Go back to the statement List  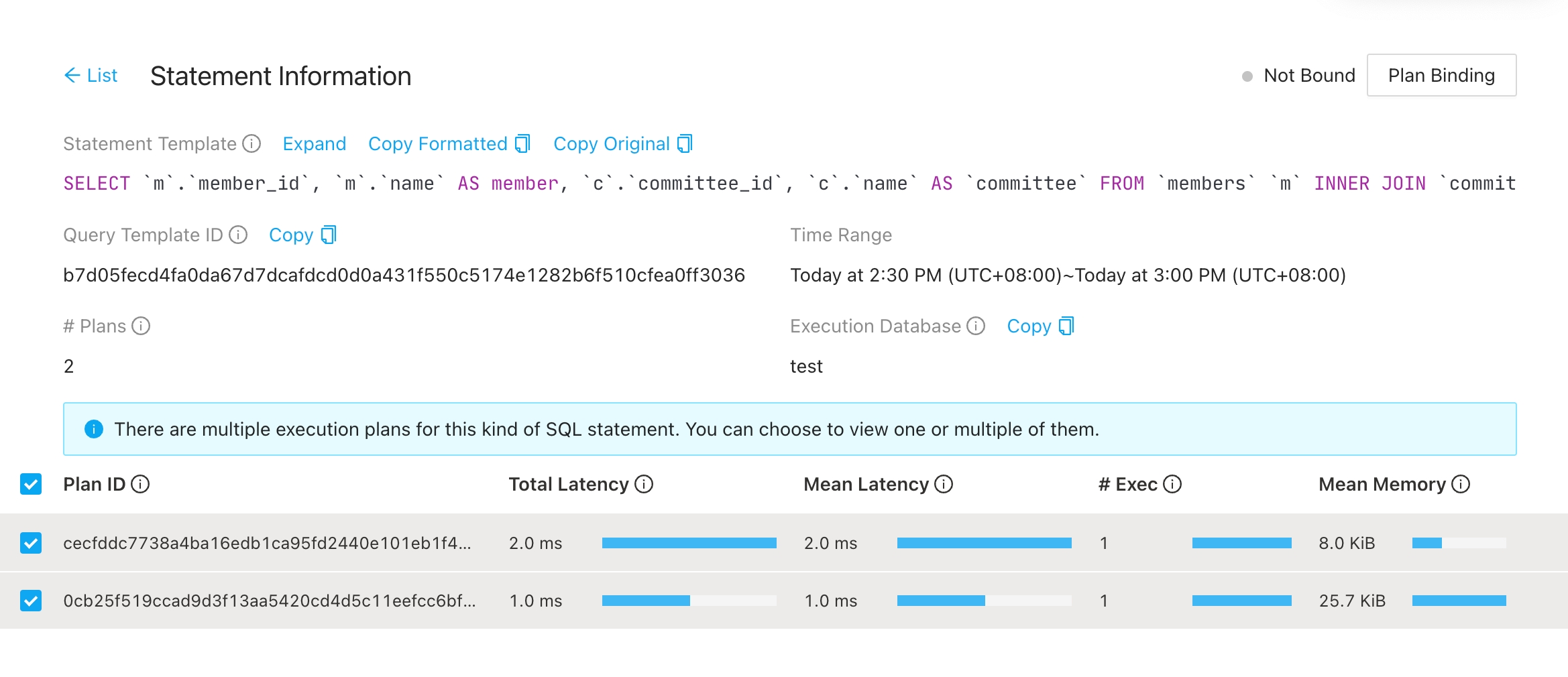click(91, 75)
